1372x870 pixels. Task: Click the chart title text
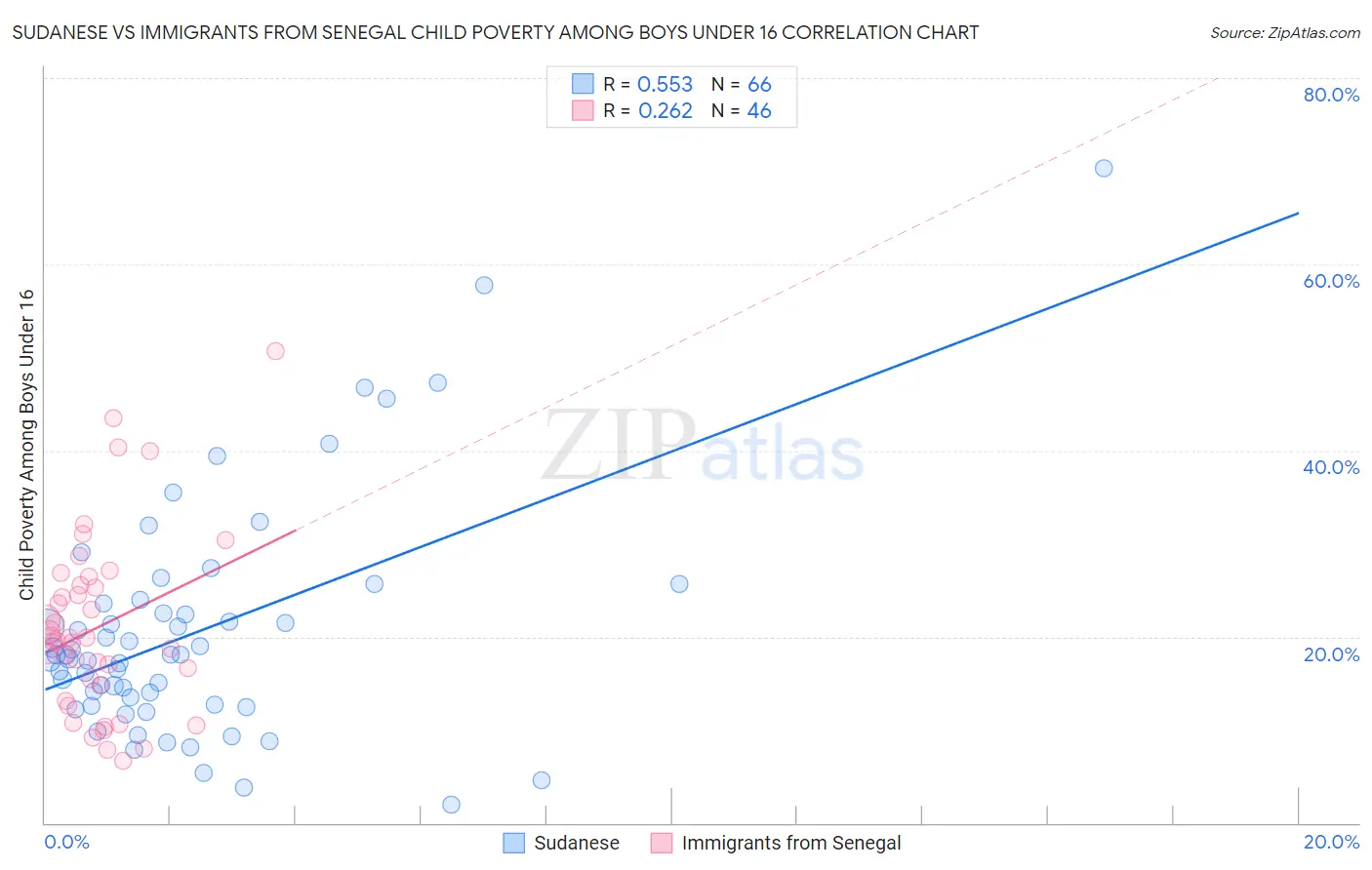[495, 32]
